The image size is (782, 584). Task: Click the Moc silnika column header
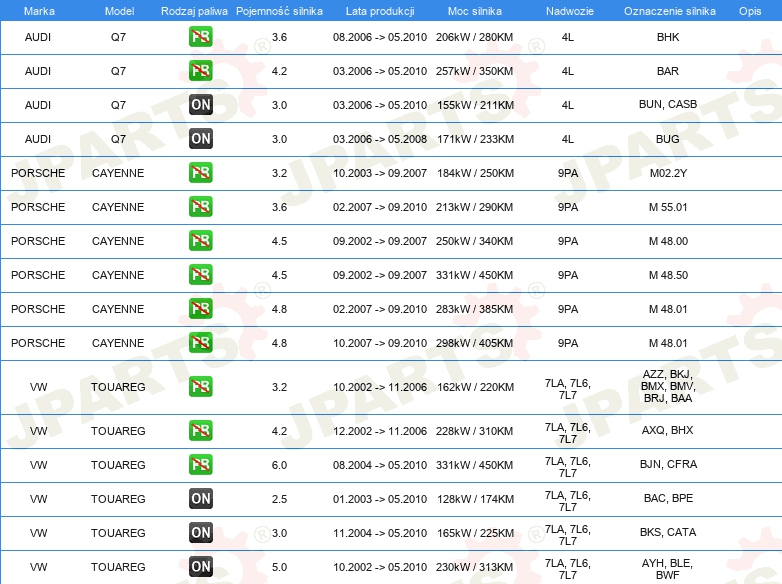coord(475,10)
